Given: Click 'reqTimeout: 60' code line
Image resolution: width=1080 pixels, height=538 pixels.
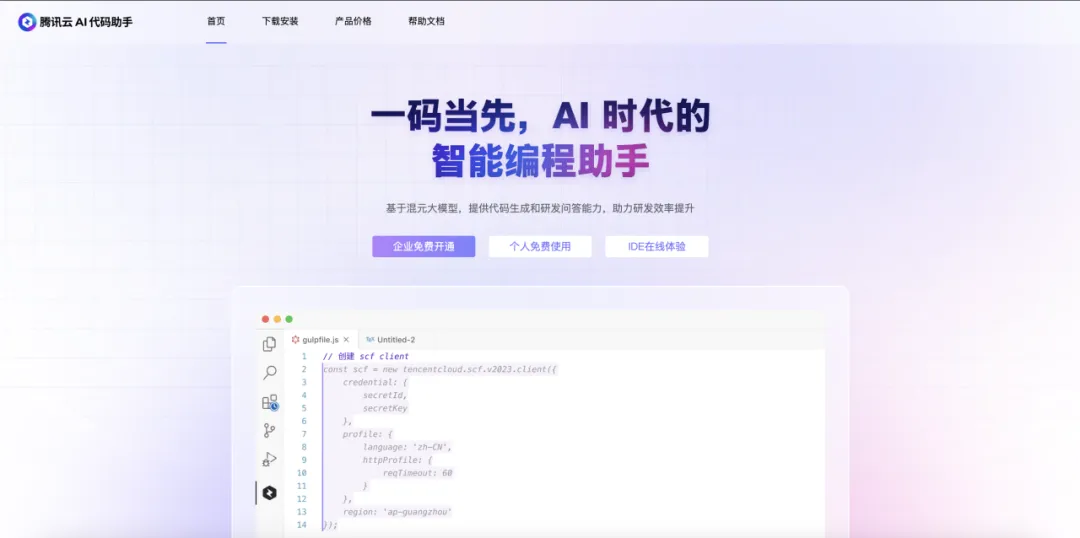Looking at the screenshot, I should click(x=418, y=473).
